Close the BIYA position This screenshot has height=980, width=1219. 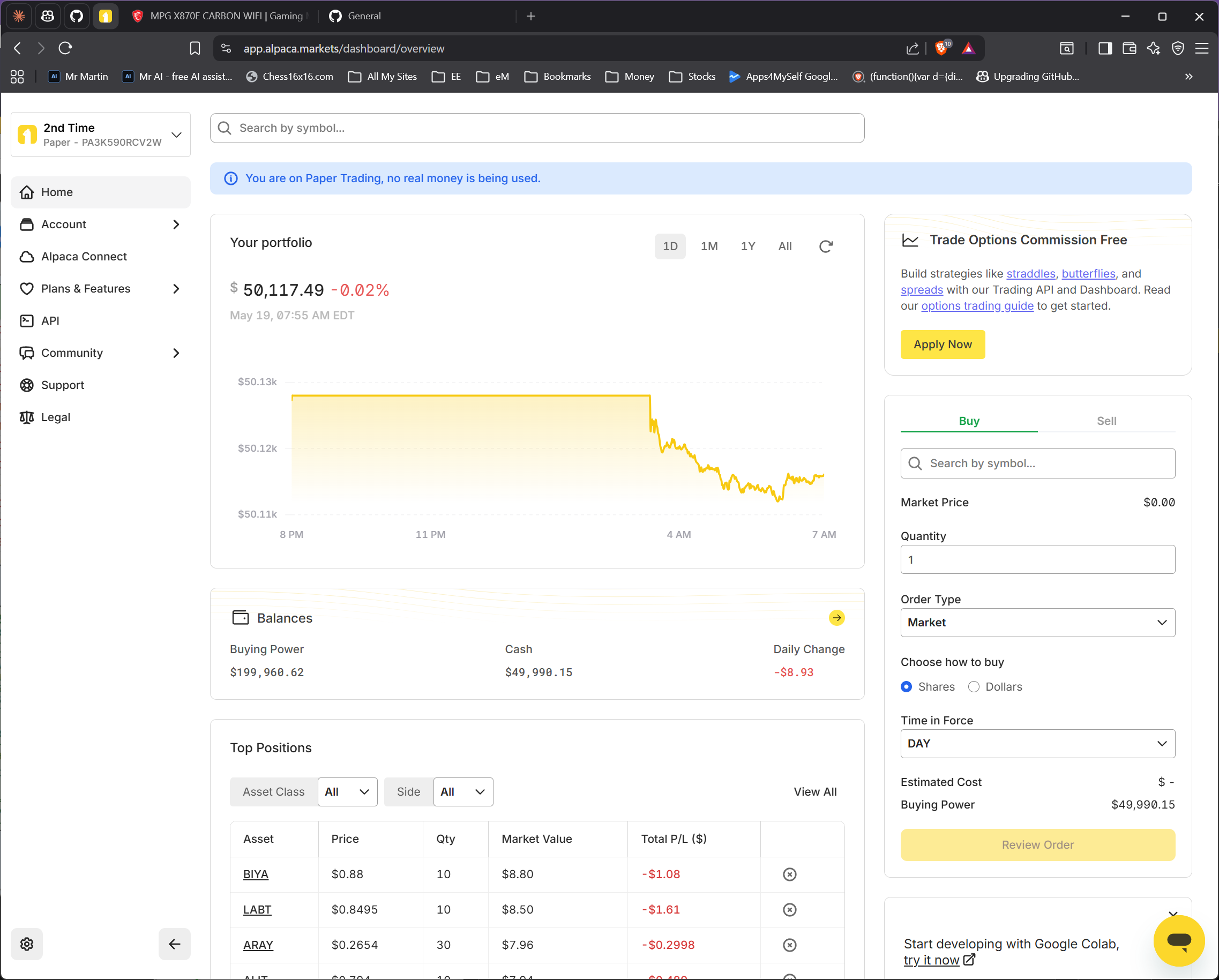pyautogui.click(x=789, y=874)
